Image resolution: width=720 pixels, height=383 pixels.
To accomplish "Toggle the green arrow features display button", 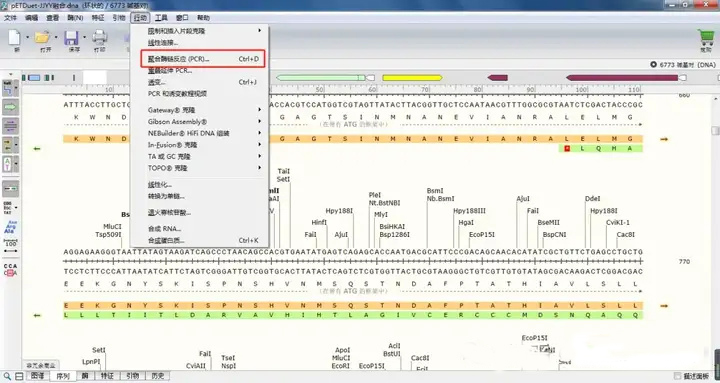I will coord(11,107).
